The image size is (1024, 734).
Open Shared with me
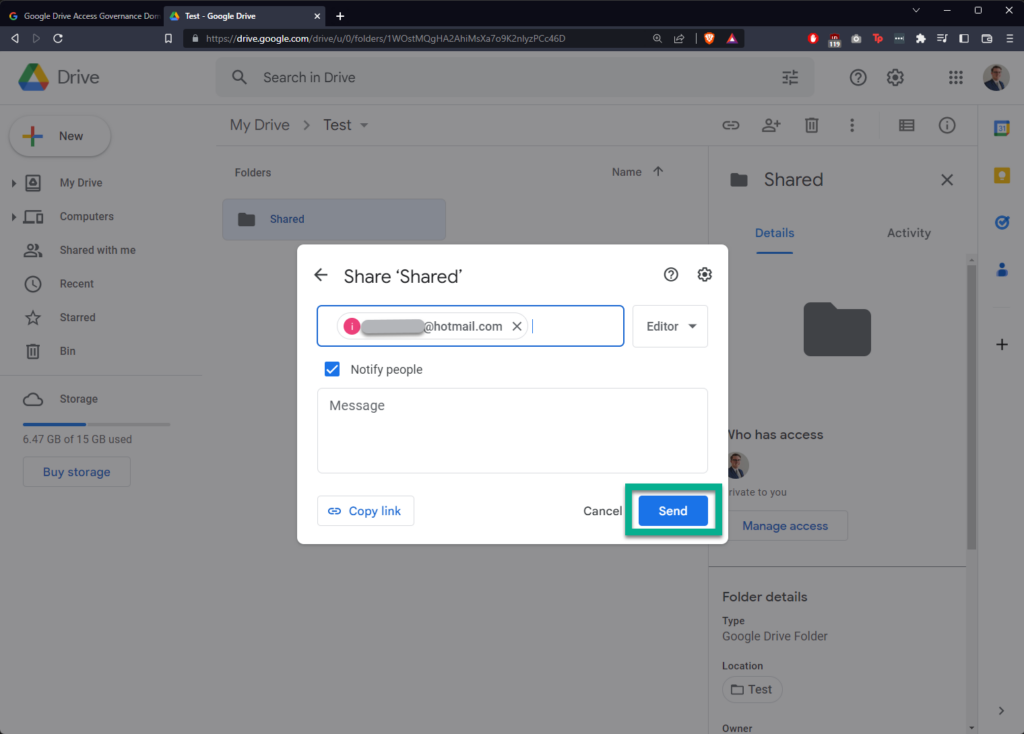coord(97,250)
